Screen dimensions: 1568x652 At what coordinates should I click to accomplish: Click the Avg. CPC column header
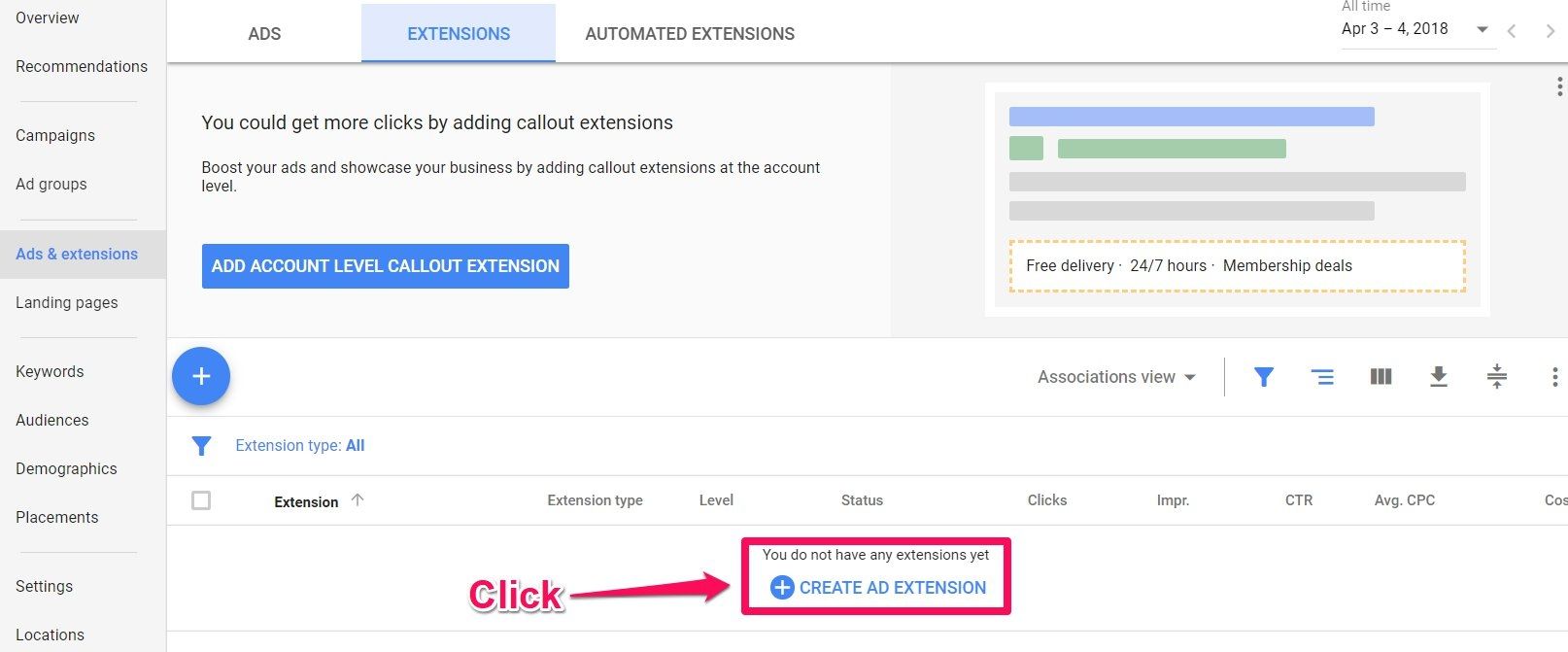point(1405,500)
